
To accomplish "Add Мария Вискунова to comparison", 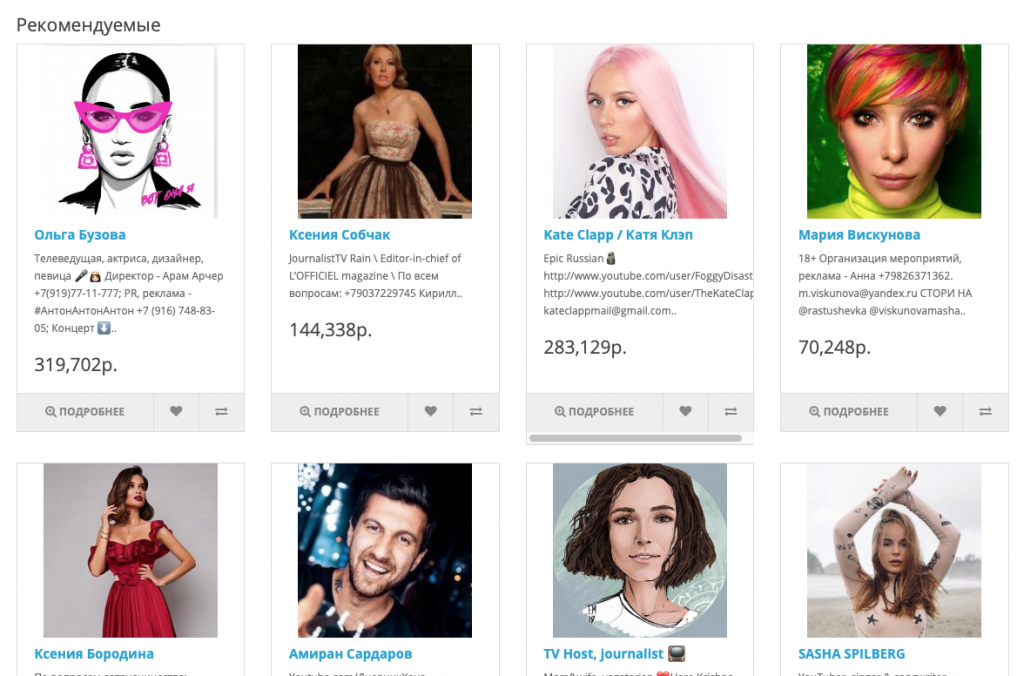I will [x=986, y=411].
